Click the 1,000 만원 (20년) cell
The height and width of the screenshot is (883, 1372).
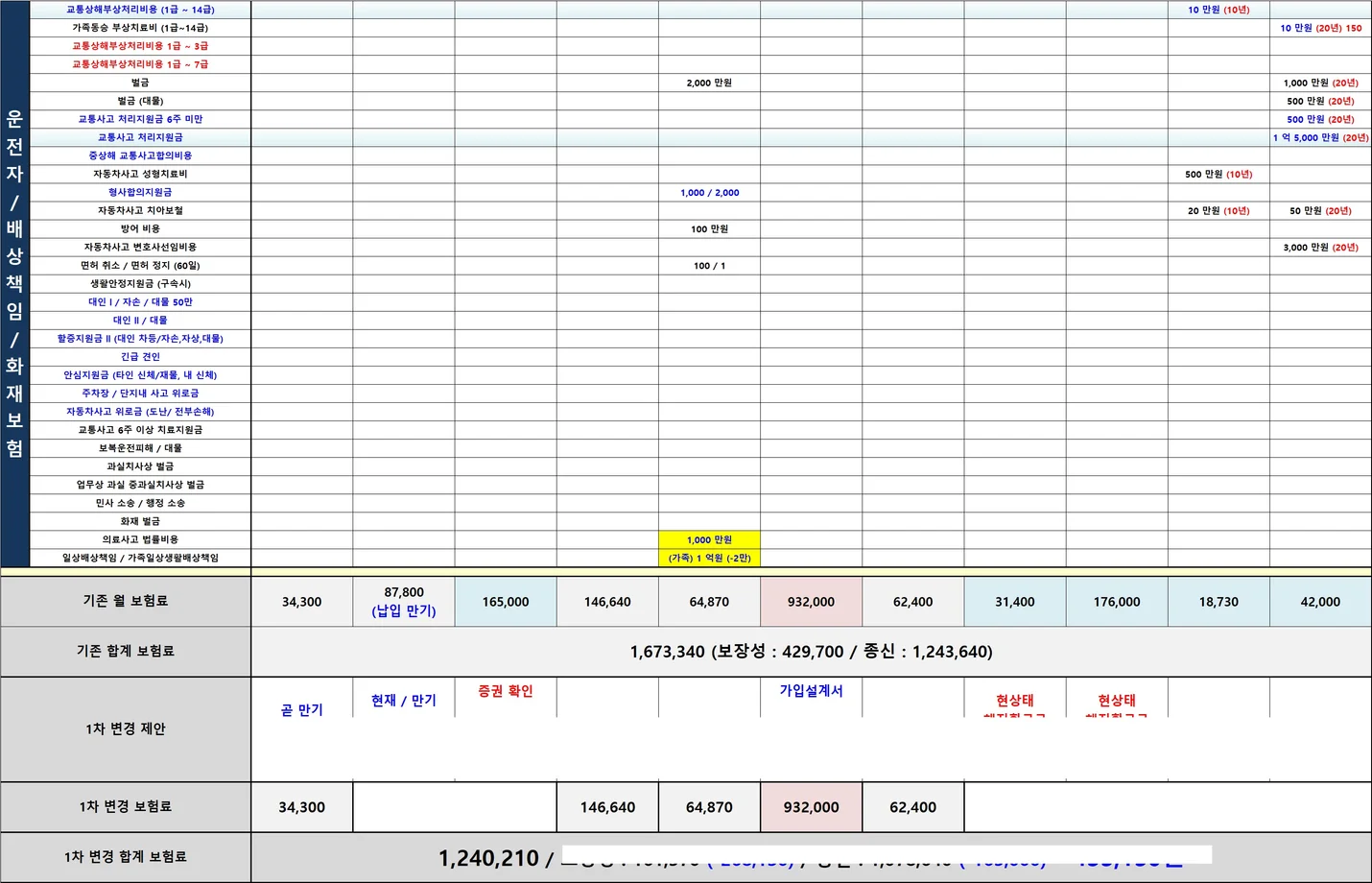point(1320,83)
